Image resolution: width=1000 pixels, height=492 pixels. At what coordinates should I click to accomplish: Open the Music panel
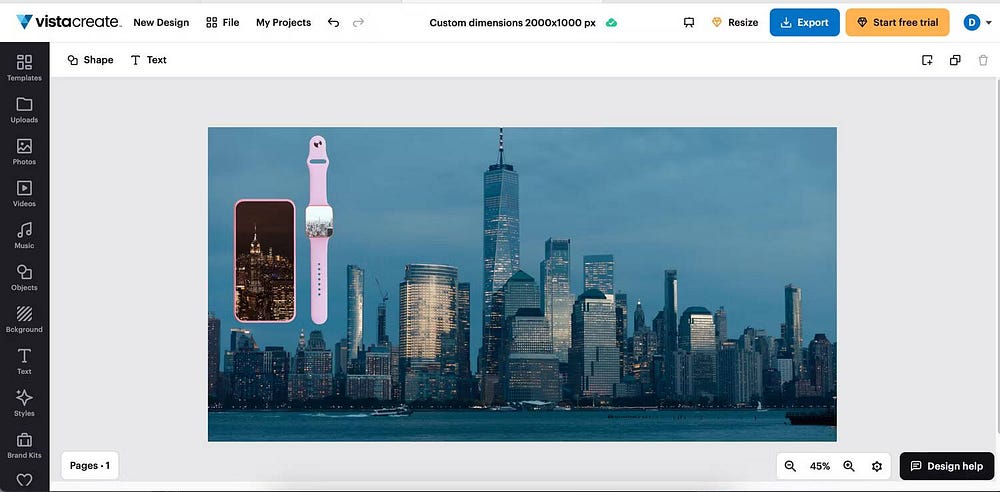(x=24, y=235)
